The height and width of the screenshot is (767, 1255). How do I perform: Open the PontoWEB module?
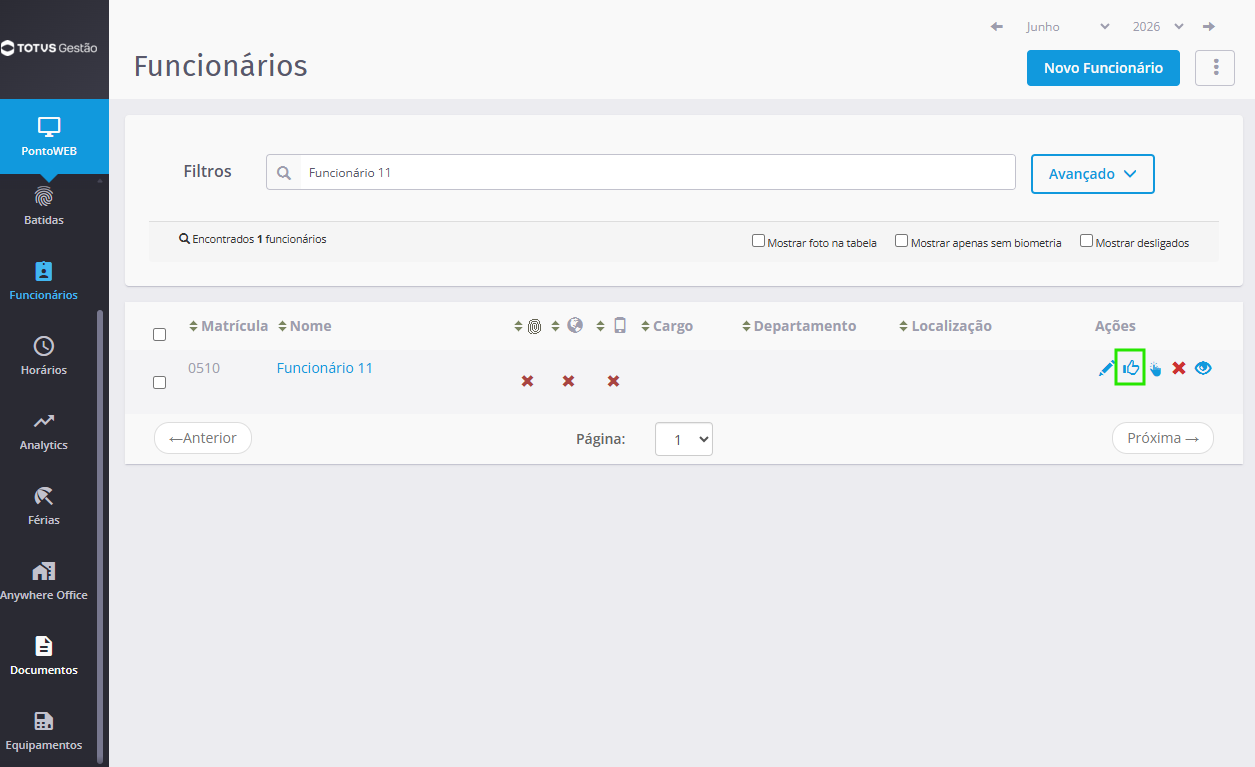(49, 138)
